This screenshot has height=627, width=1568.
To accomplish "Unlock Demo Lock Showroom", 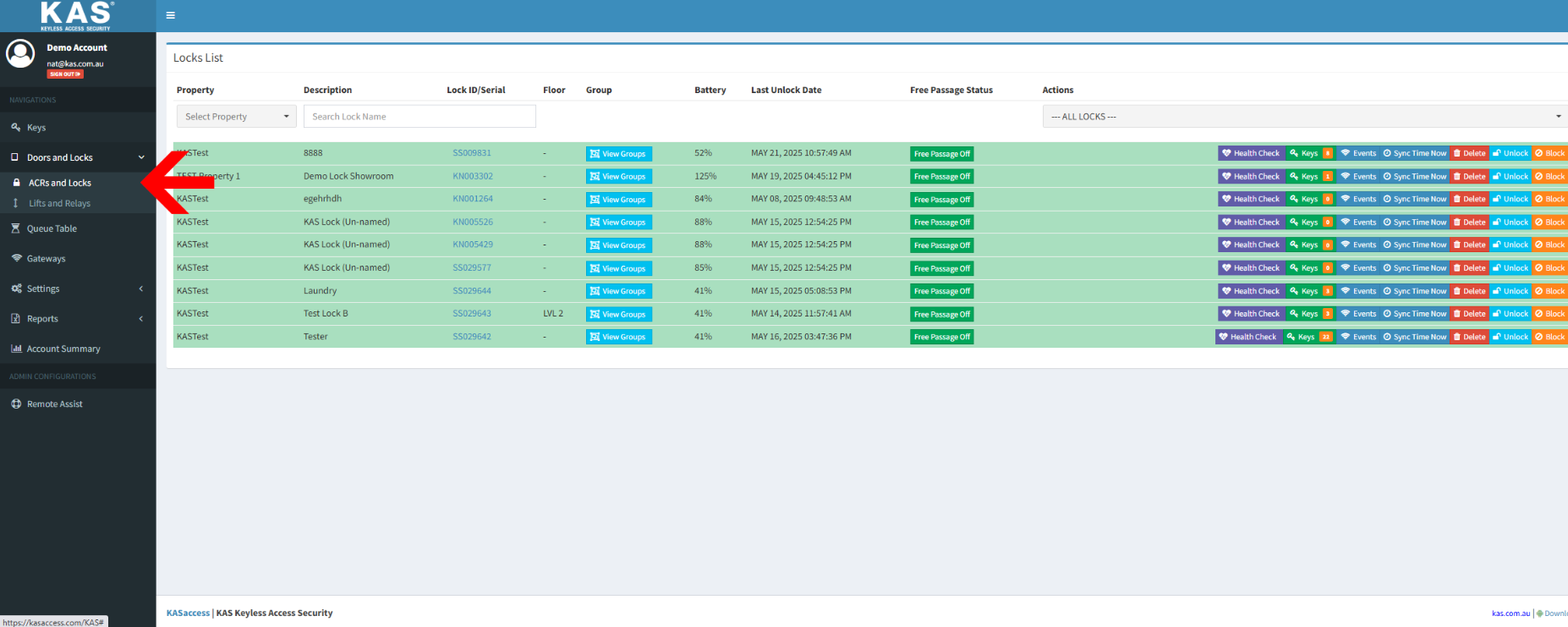I will click(x=1510, y=176).
